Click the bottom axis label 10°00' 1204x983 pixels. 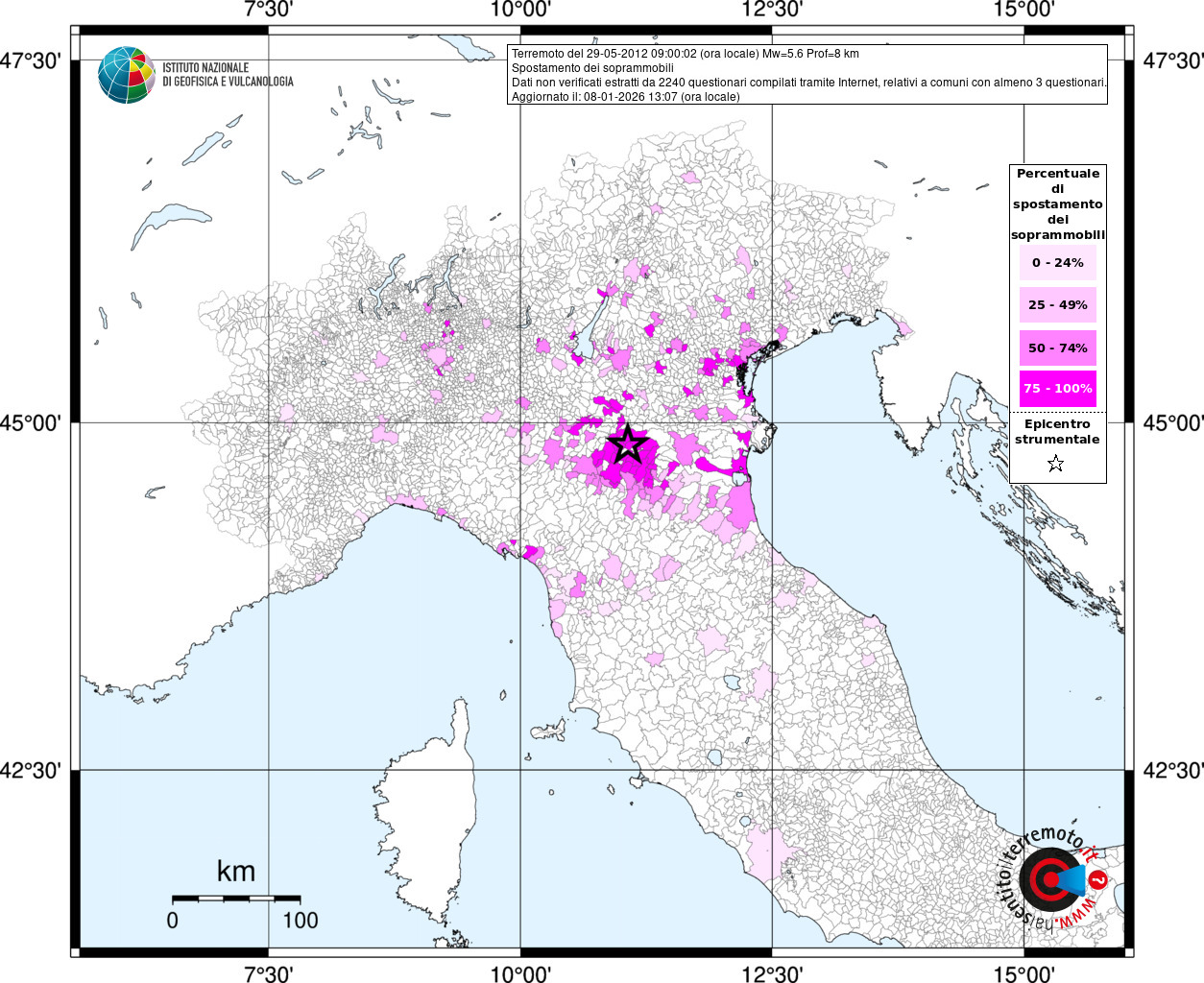(x=521, y=974)
